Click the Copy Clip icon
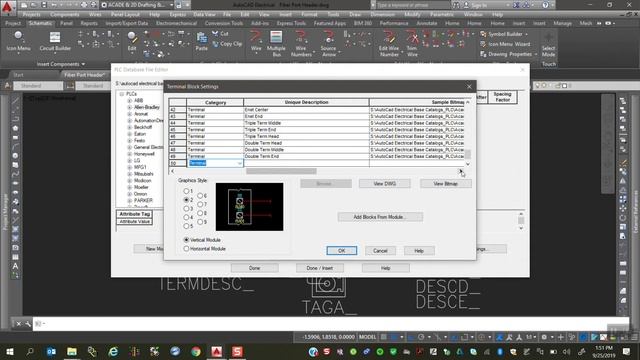Screen dimensions: 640x360 tap(227, 44)
